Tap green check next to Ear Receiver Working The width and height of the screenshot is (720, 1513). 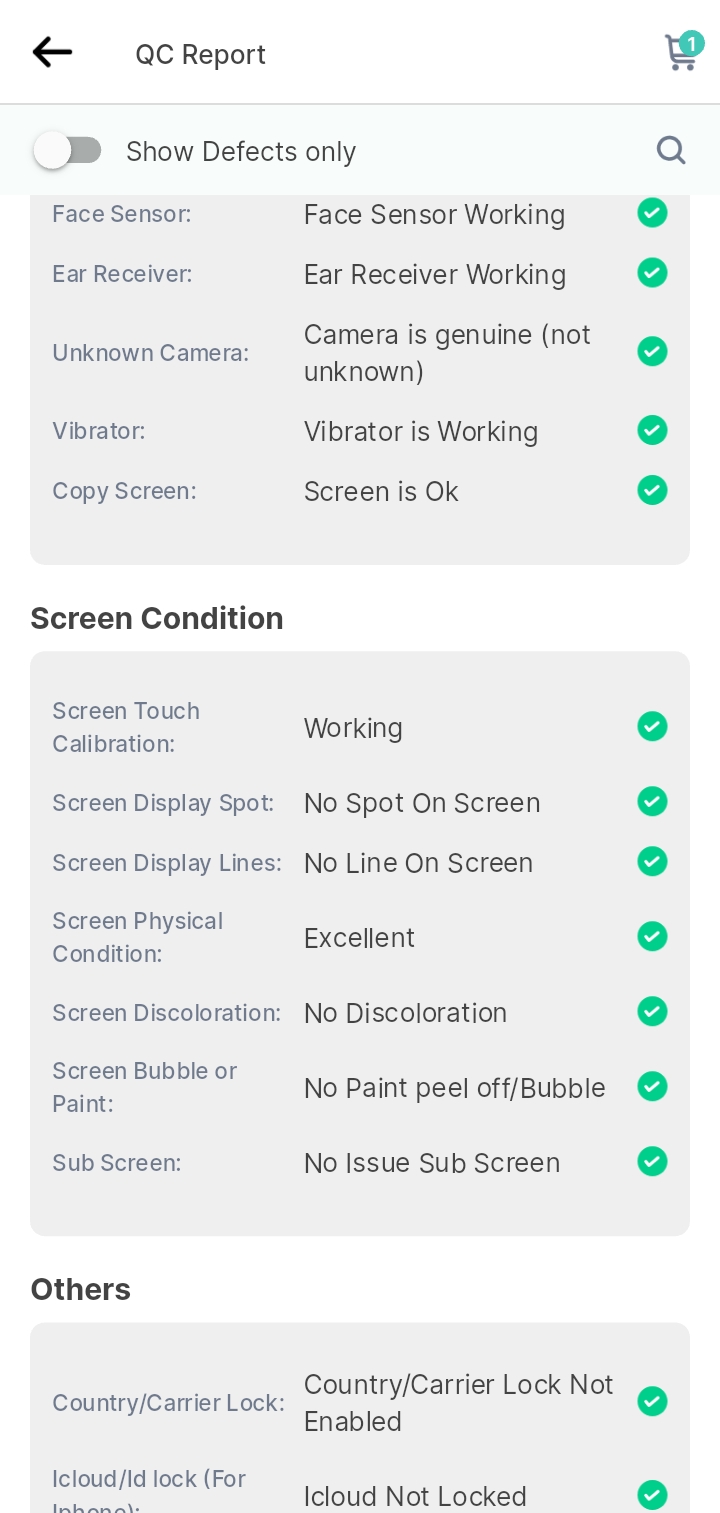pyautogui.click(x=652, y=273)
